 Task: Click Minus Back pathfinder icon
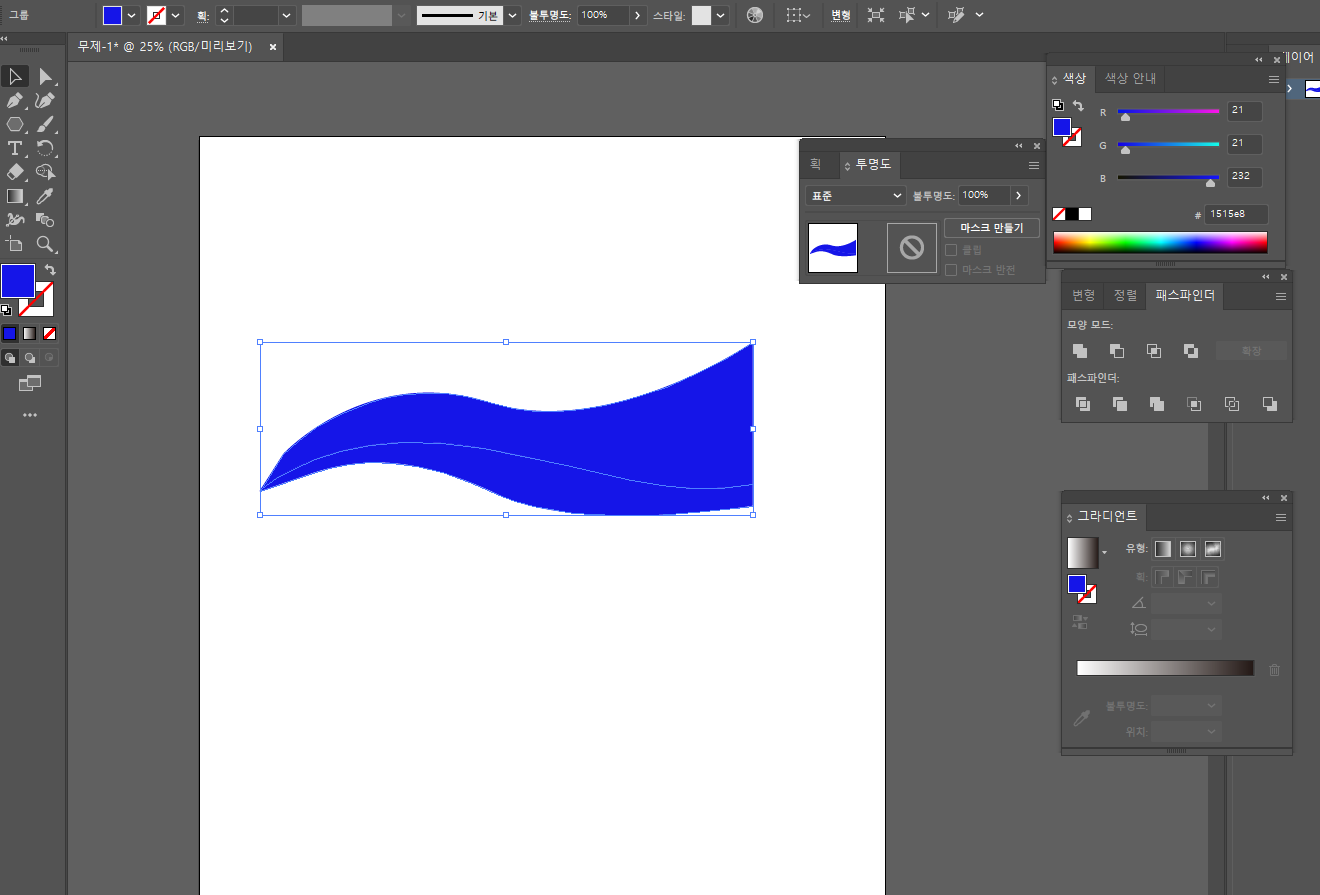(x=1269, y=404)
